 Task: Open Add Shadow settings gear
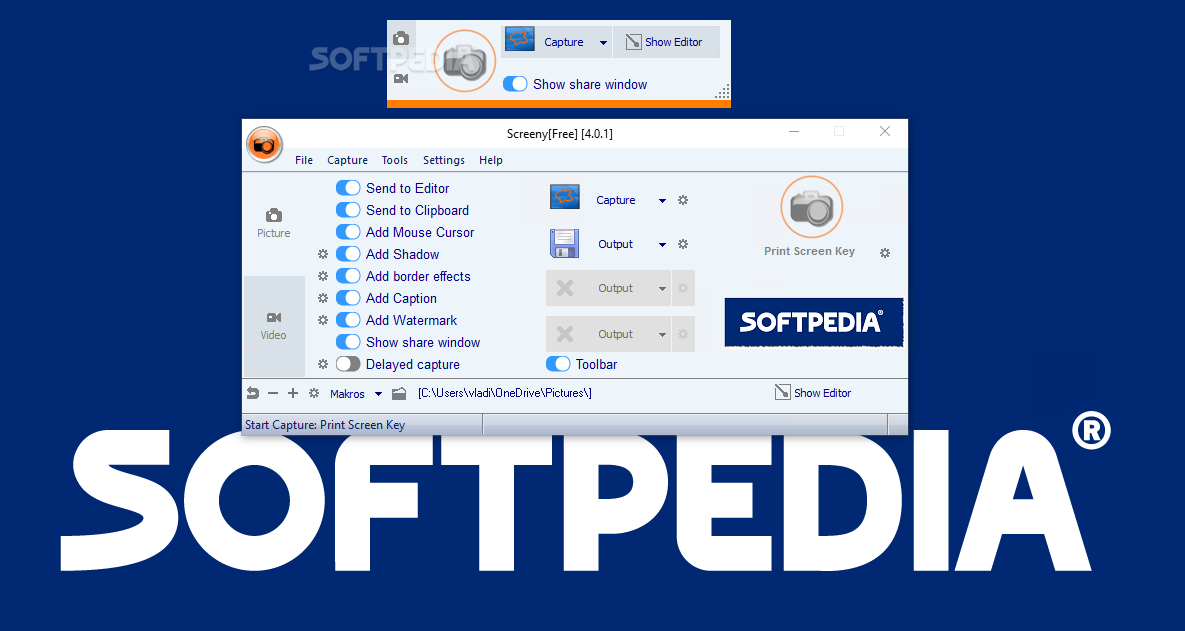tap(323, 254)
